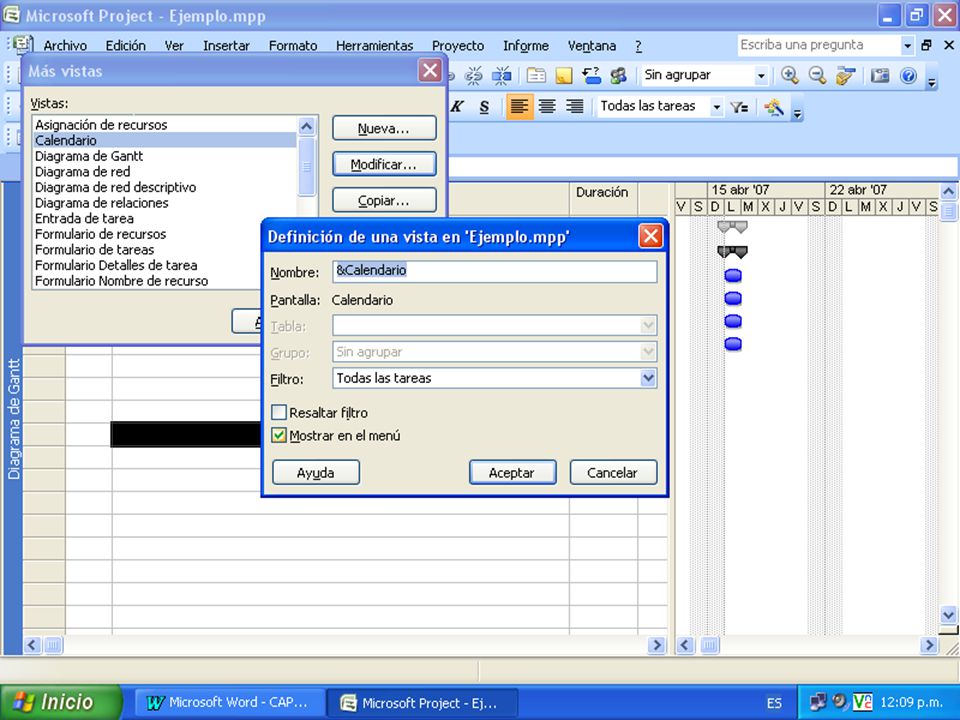The height and width of the screenshot is (720, 960).
Task: Click the Split Task toolbar icon
Action: pyautogui.click(x=501, y=75)
